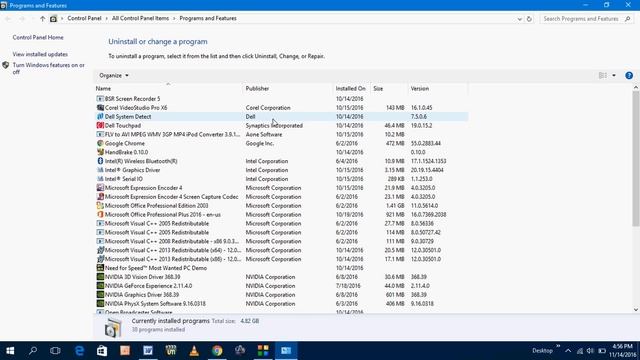Sort list by Installed On column header
Viewport: 640px width, 360px height.
point(351,89)
